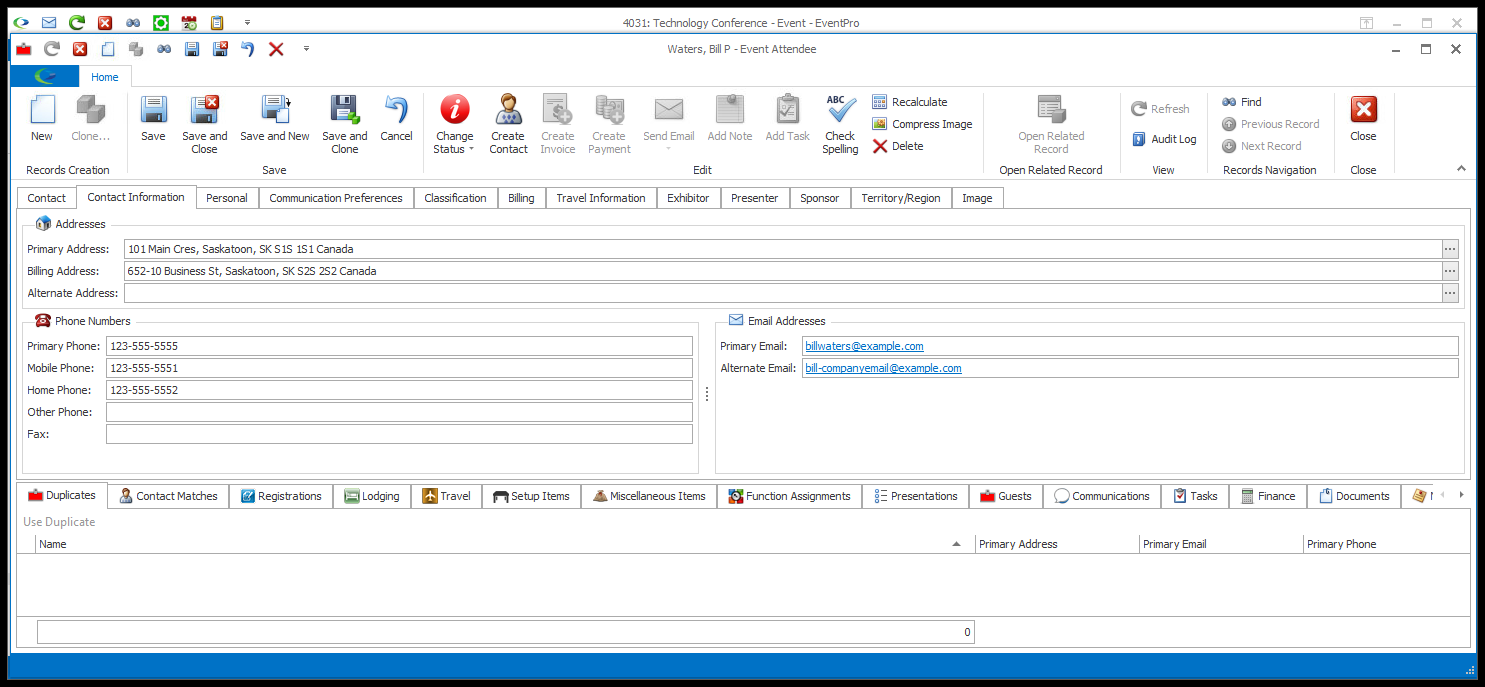This screenshot has height=687, width=1485.
Task: Switch to the Billing tab
Action: click(521, 198)
